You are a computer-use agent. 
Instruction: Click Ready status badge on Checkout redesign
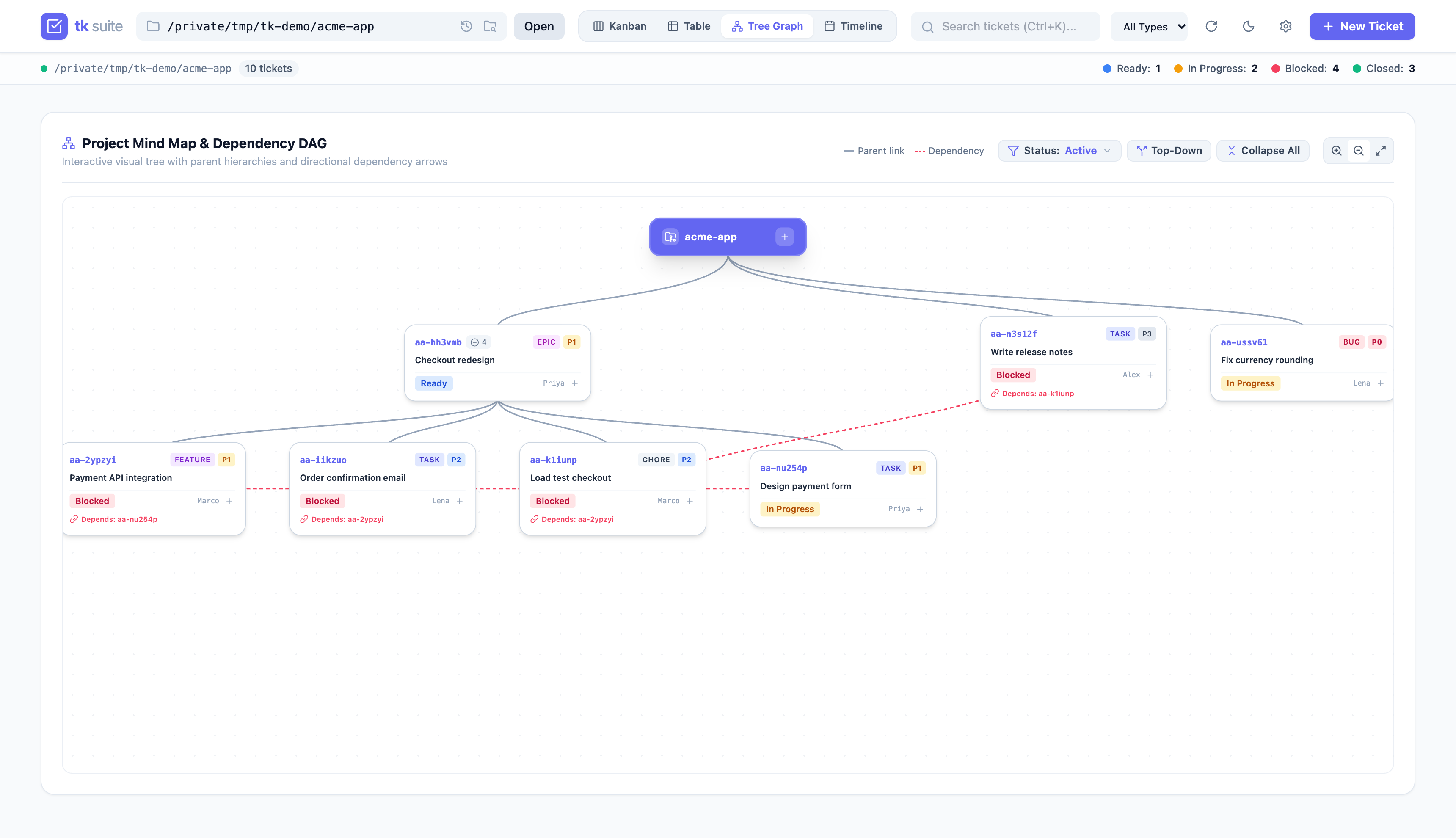coord(433,384)
